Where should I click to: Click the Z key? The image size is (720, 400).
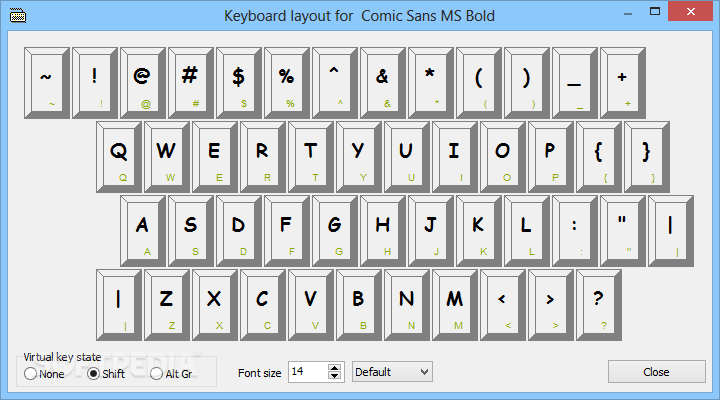(x=167, y=305)
